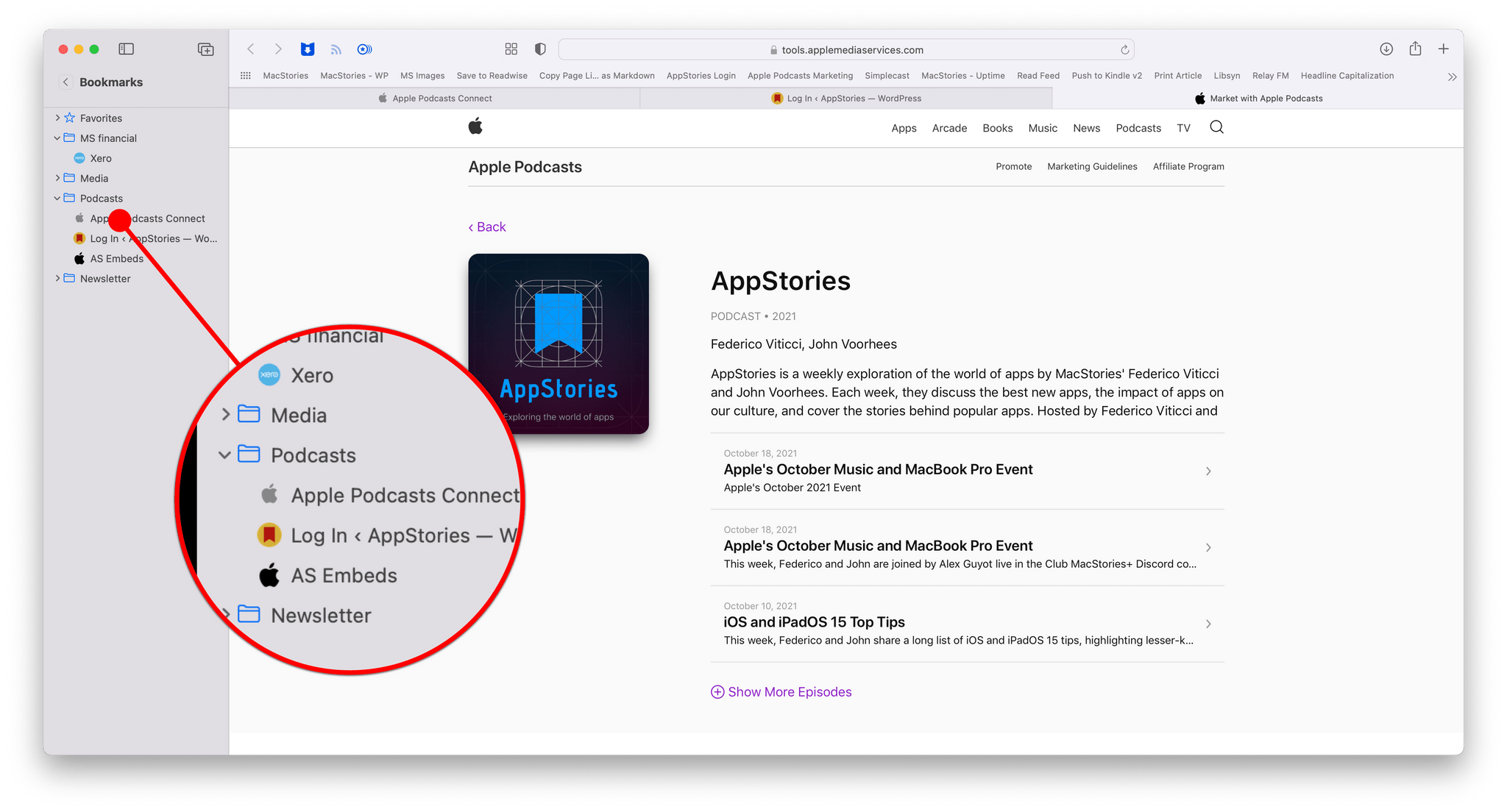Click the blue shield extension icon

[308, 49]
